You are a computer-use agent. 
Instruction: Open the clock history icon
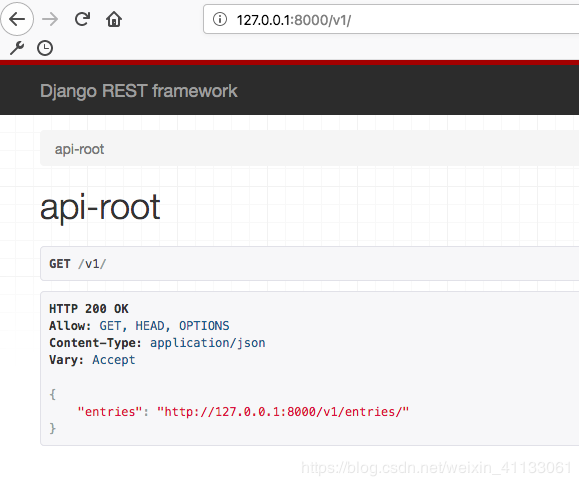point(45,48)
